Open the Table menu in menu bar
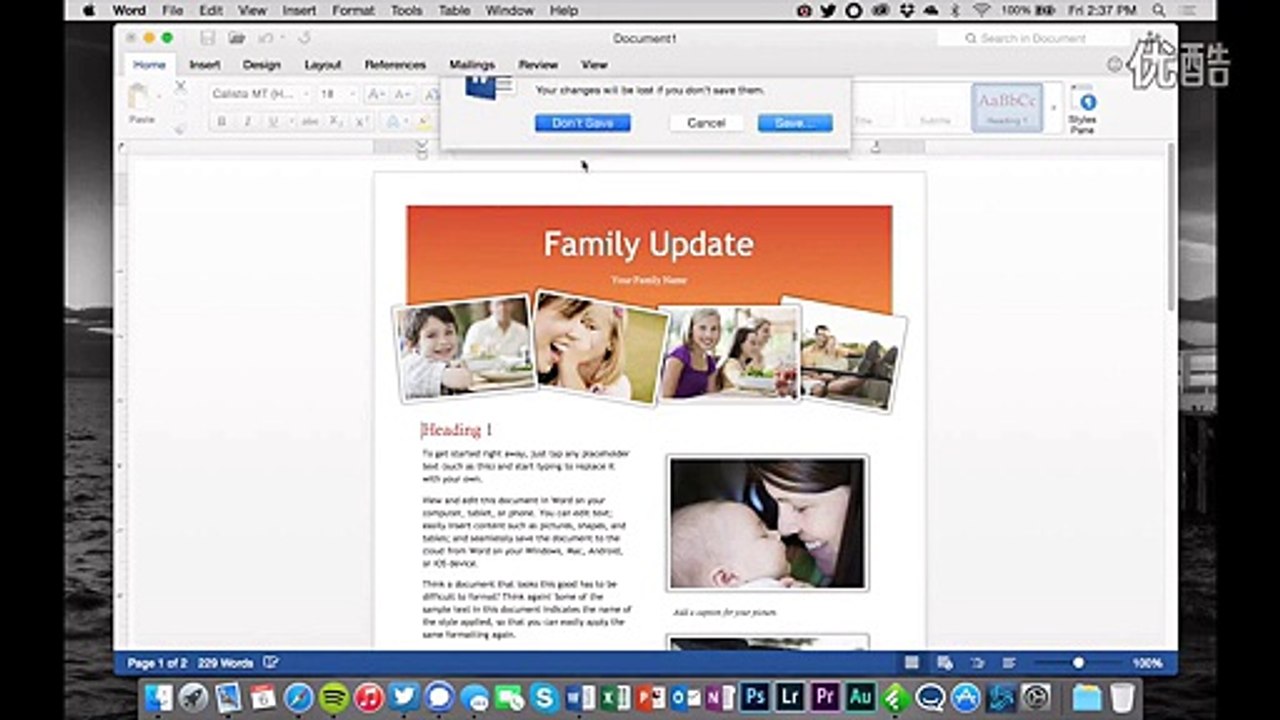Screen dimensions: 1280x720 point(454,10)
